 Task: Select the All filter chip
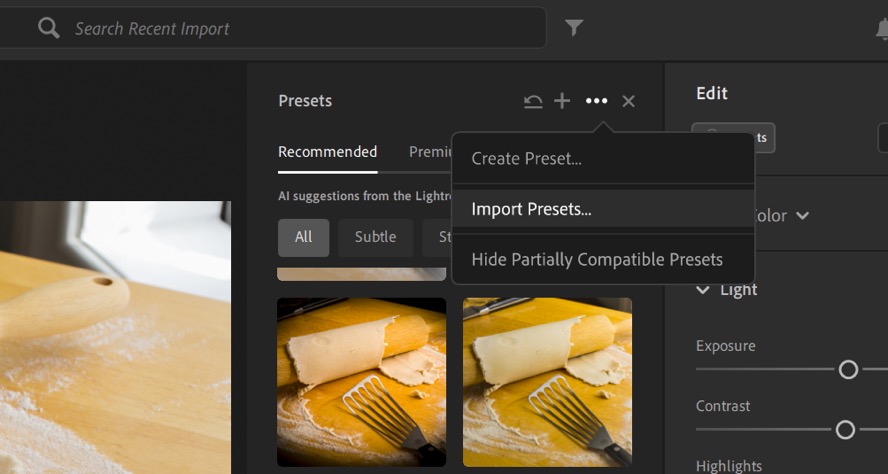pos(303,237)
